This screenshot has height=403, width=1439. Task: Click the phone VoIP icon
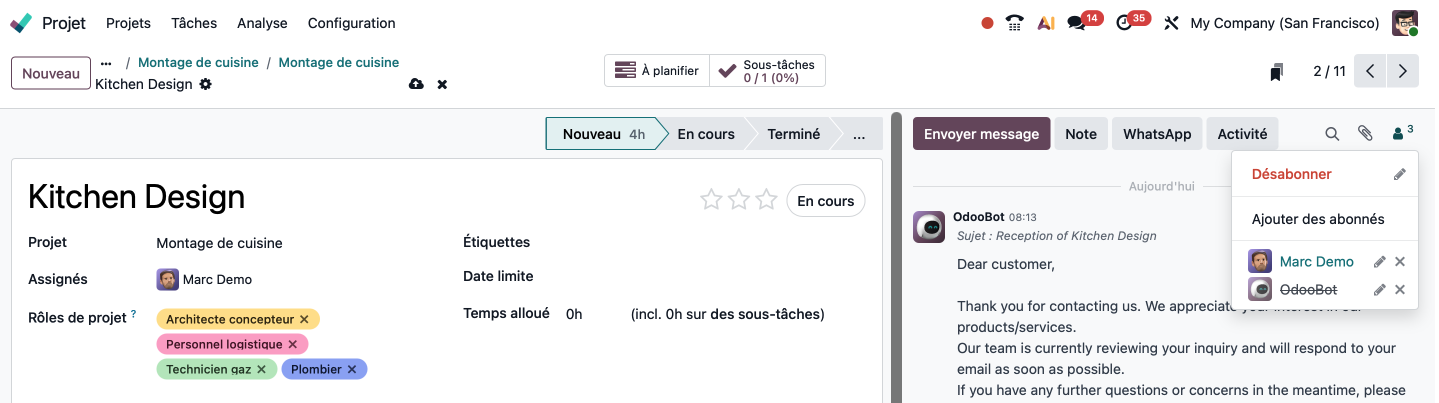1016,23
